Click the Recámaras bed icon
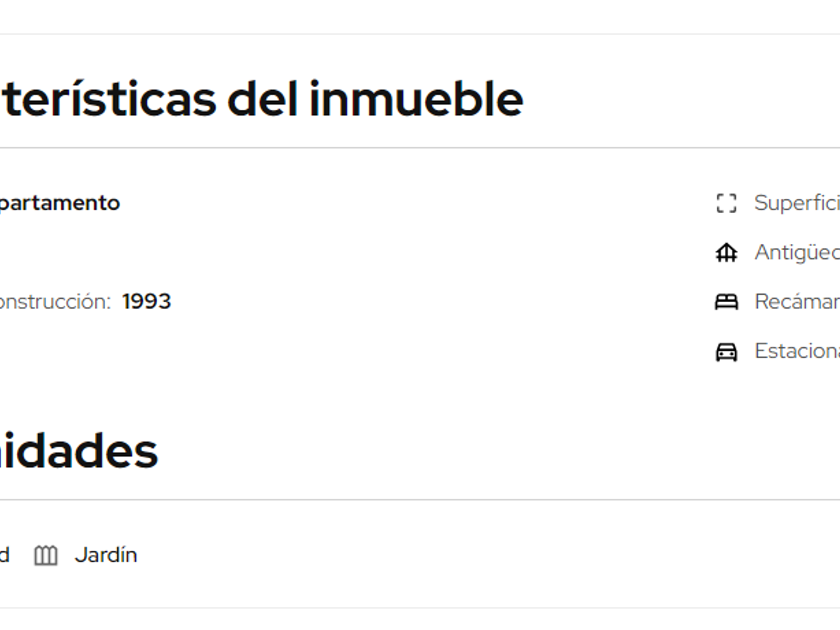 click(726, 302)
